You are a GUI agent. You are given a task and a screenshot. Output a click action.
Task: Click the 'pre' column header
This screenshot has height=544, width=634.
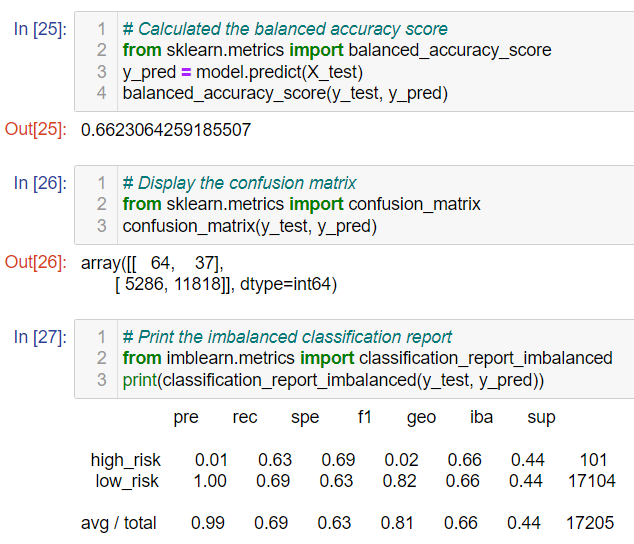point(186,418)
